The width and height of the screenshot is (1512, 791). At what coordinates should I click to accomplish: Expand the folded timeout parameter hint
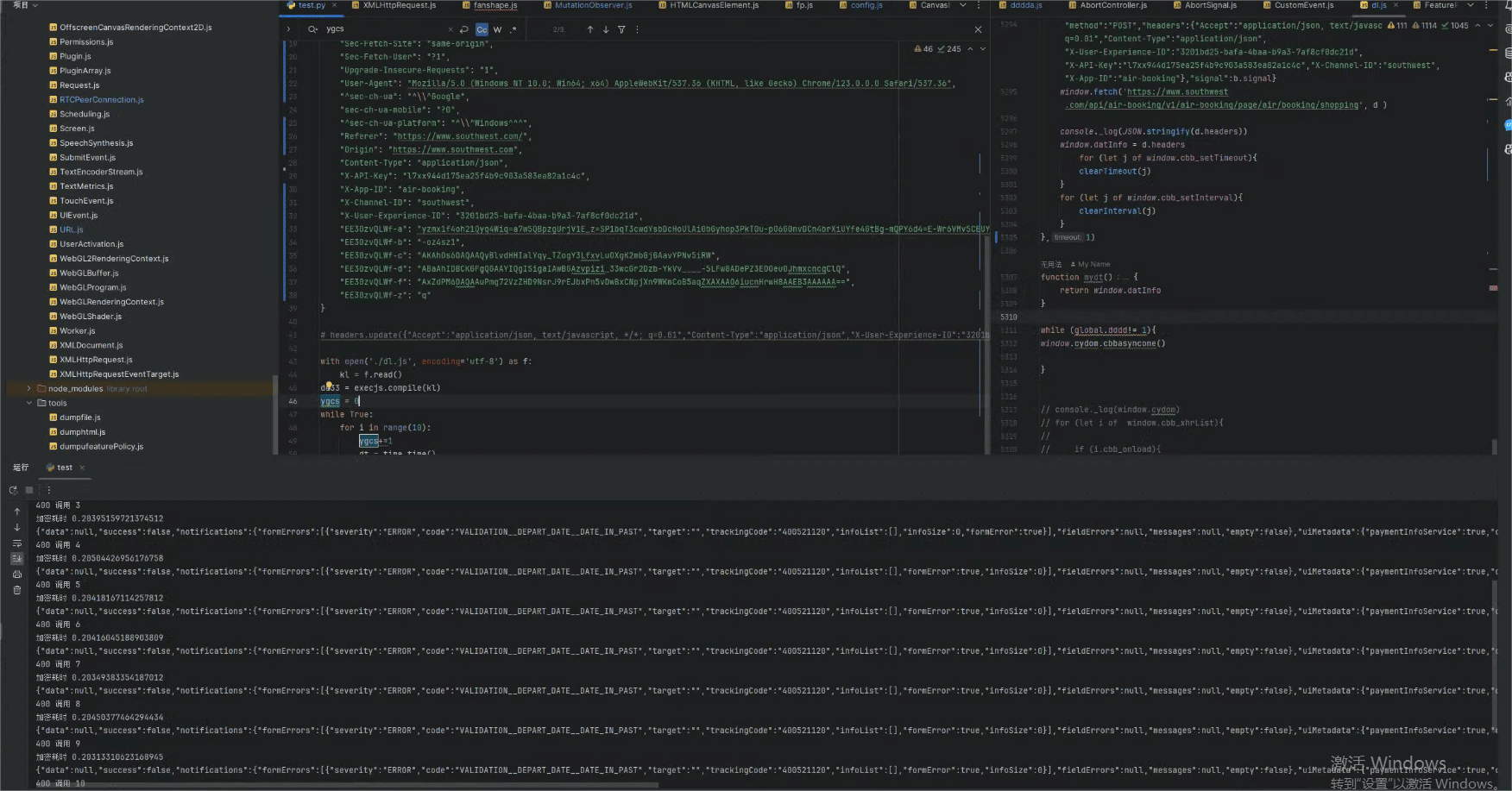click(1068, 237)
